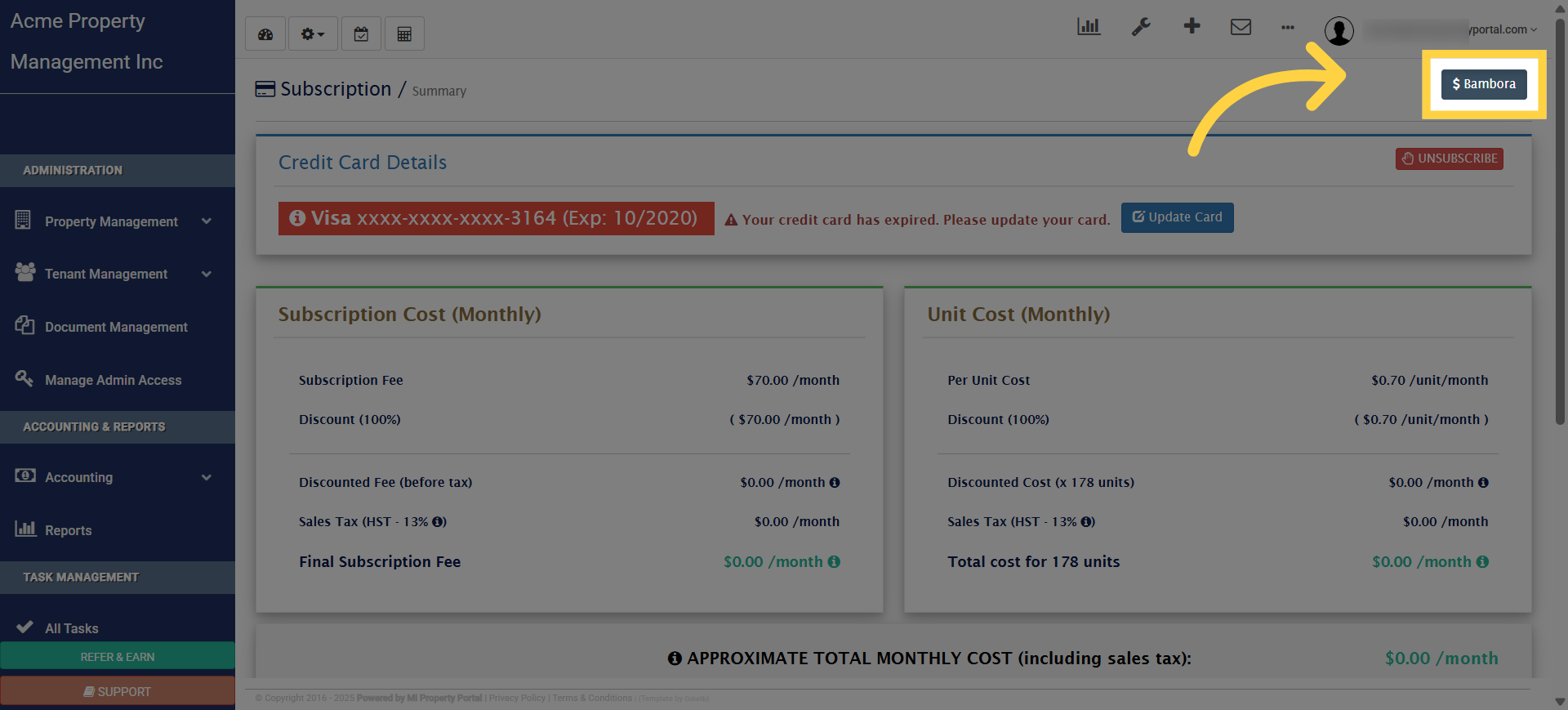Open the MI Property Portal footer link
This screenshot has width=1568, height=710.
(x=444, y=699)
